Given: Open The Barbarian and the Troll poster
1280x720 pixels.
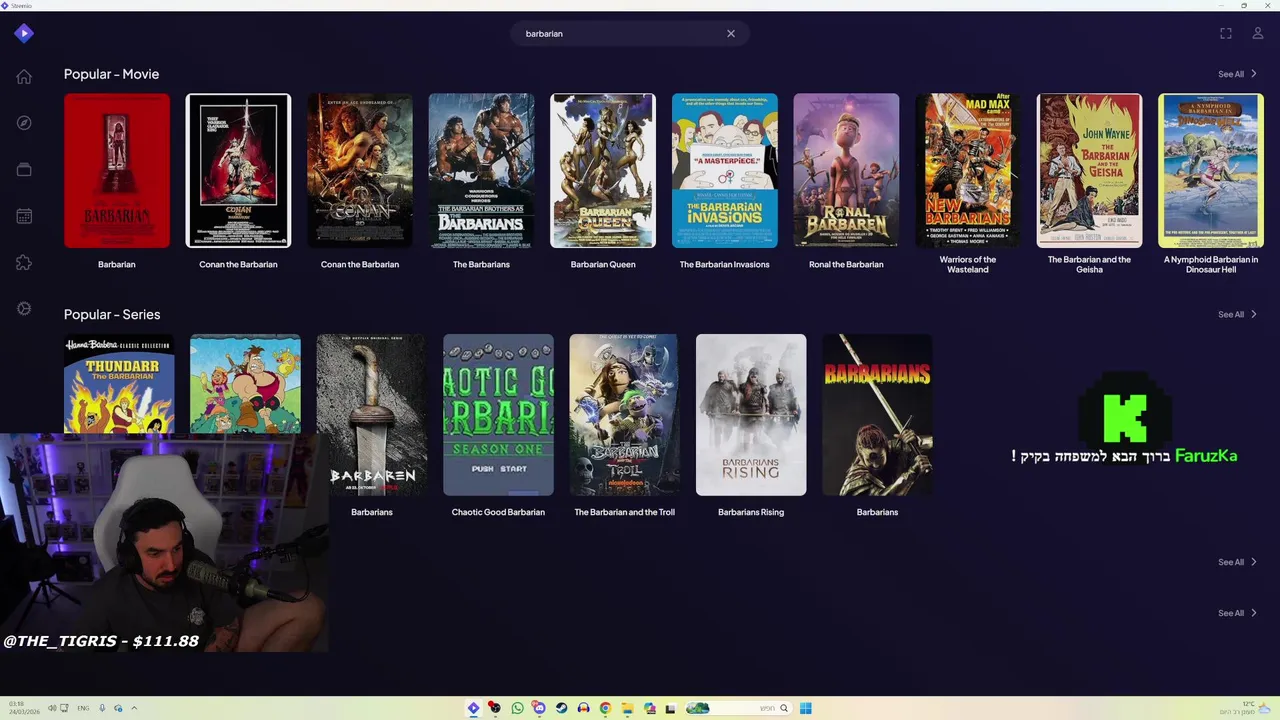Looking at the screenshot, I should [x=624, y=415].
